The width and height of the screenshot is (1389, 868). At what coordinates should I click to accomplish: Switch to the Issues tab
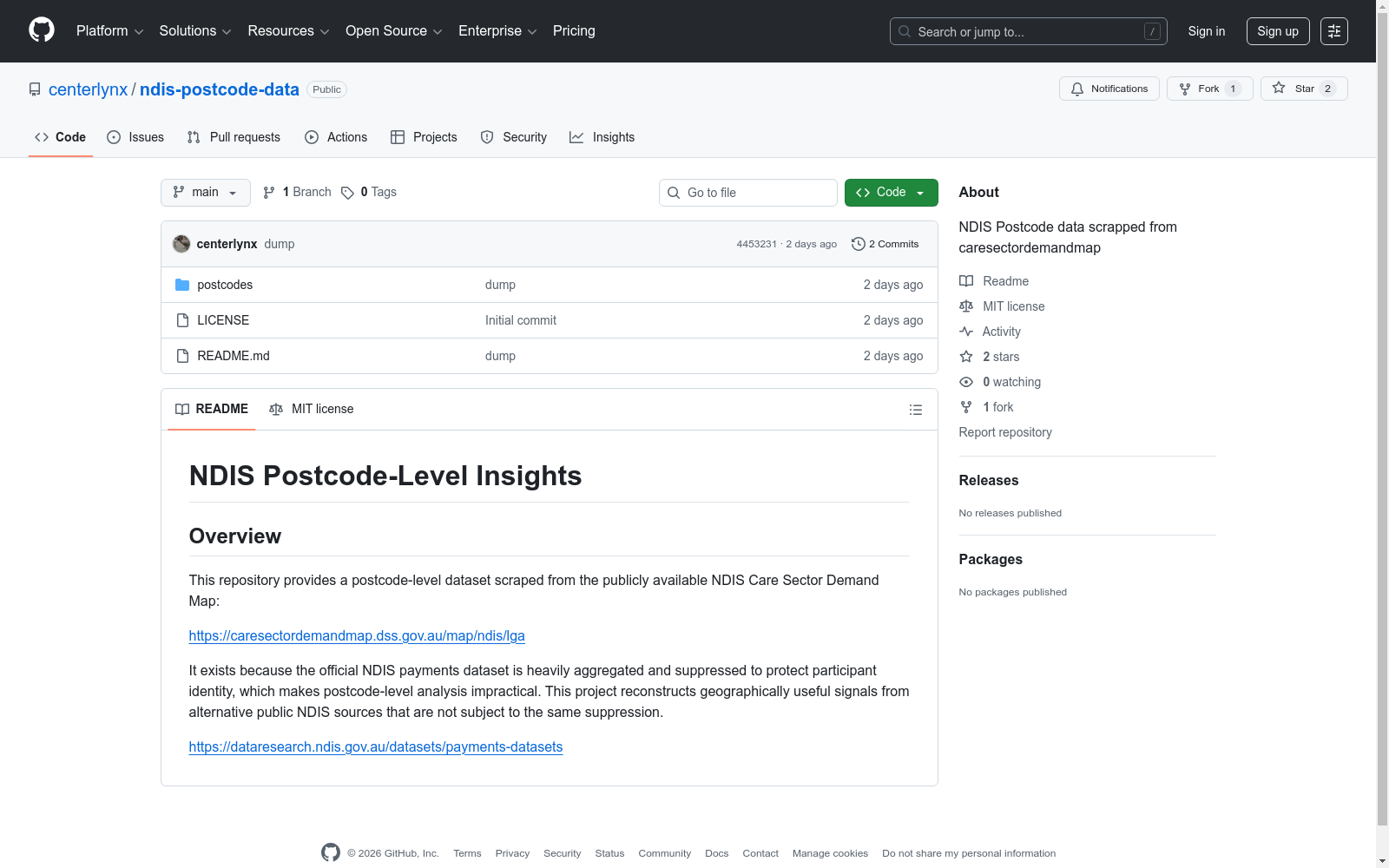pyautogui.click(x=135, y=137)
